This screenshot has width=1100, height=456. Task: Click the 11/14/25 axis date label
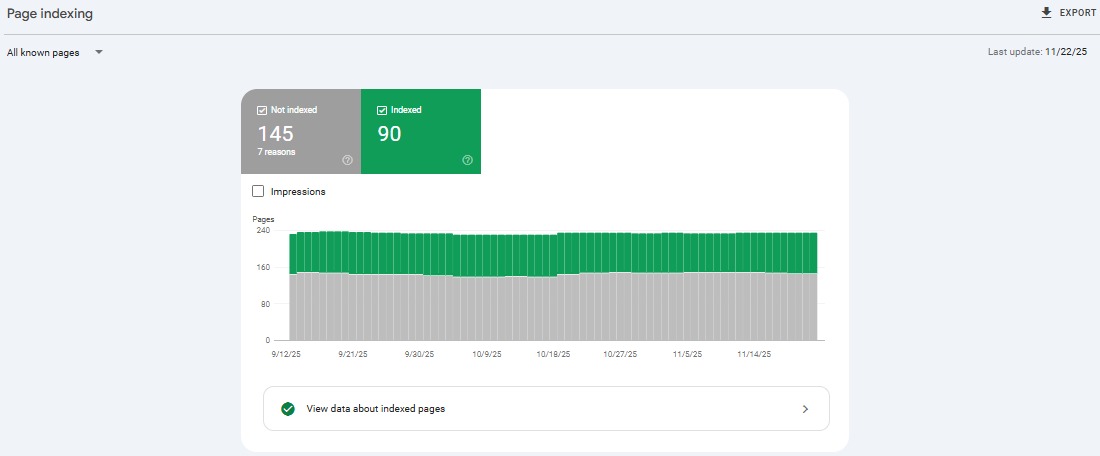pos(754,354)
